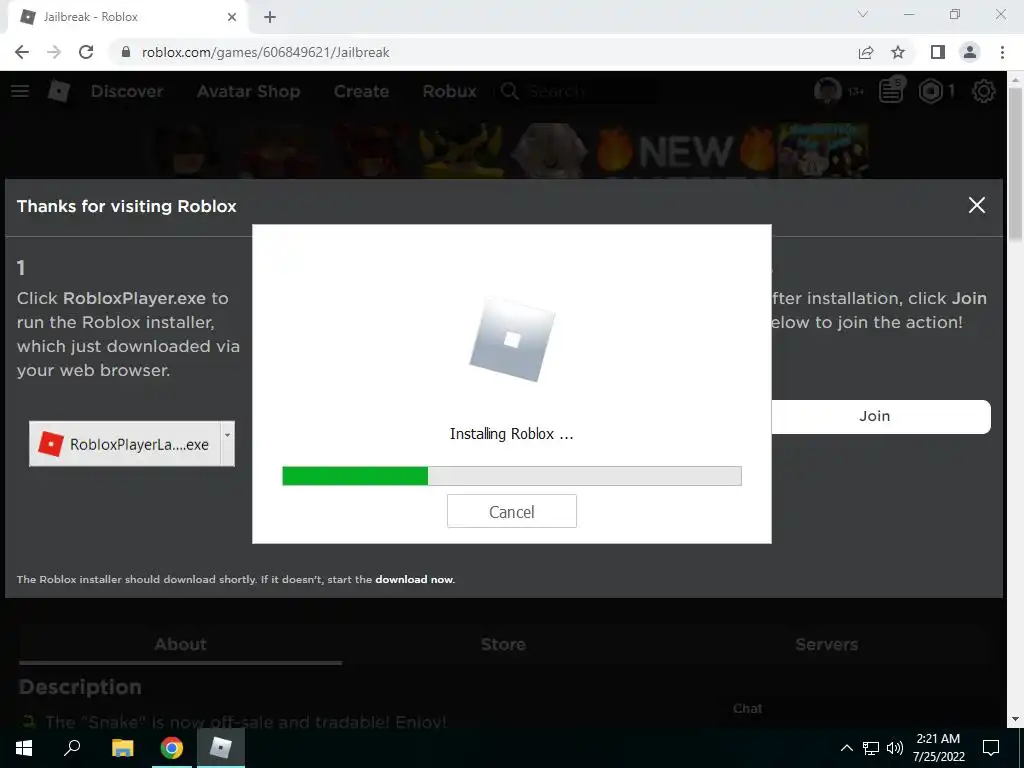Image resolution: width=1024 pixels, height=768 pixels.
Task: Click the installation progress bar
Action: [511, 475]
